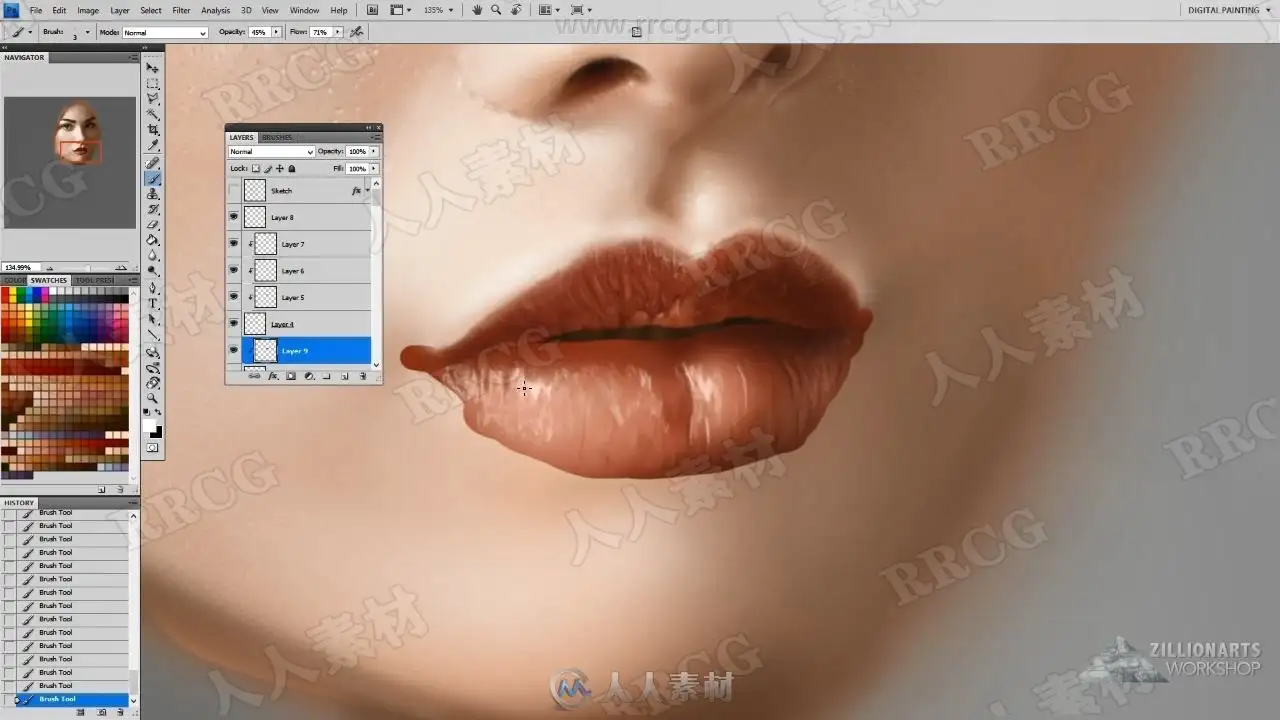Select the Blur tool
This screenshot has width=1280, height=720.
153,255
